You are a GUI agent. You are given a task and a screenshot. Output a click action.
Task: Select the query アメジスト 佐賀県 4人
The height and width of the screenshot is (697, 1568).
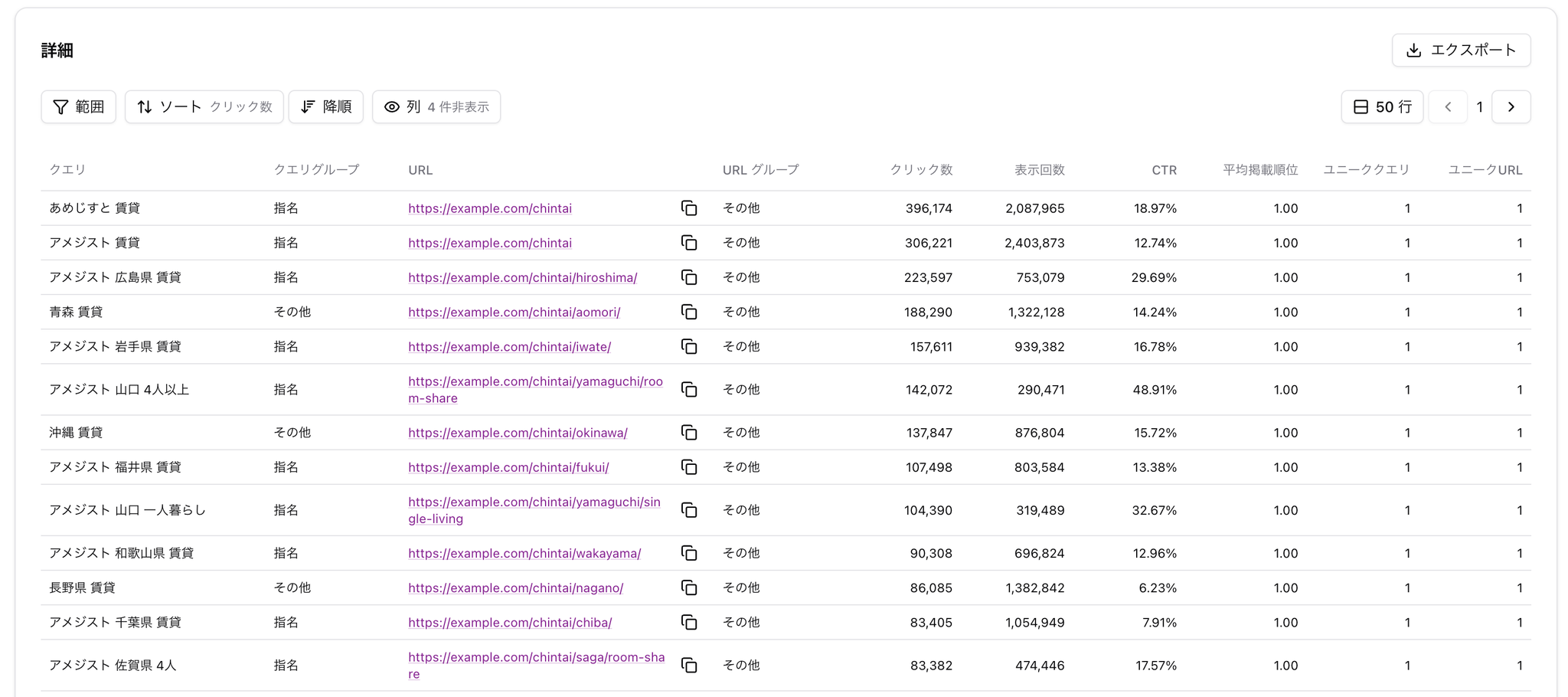tap(113, 666)
